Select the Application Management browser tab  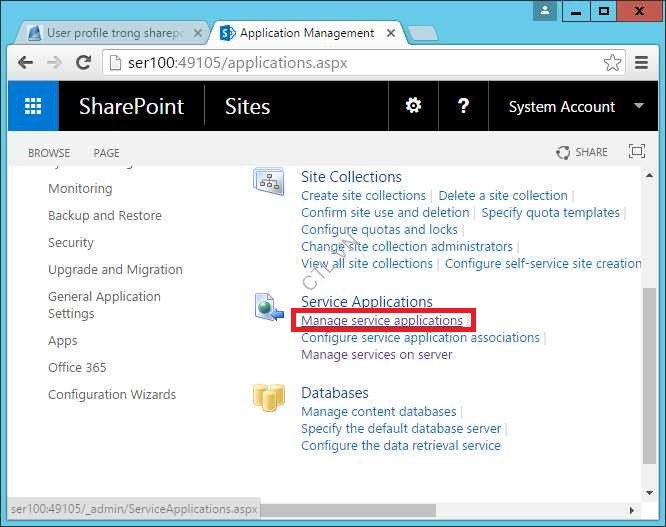pyautogui.click(x=307, y=33)
